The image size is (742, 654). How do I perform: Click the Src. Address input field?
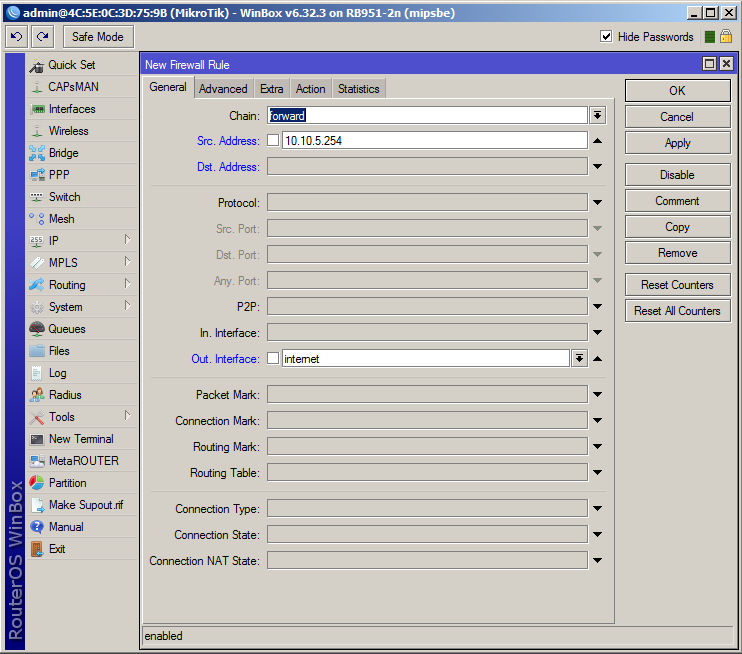(x=435, y=141)
